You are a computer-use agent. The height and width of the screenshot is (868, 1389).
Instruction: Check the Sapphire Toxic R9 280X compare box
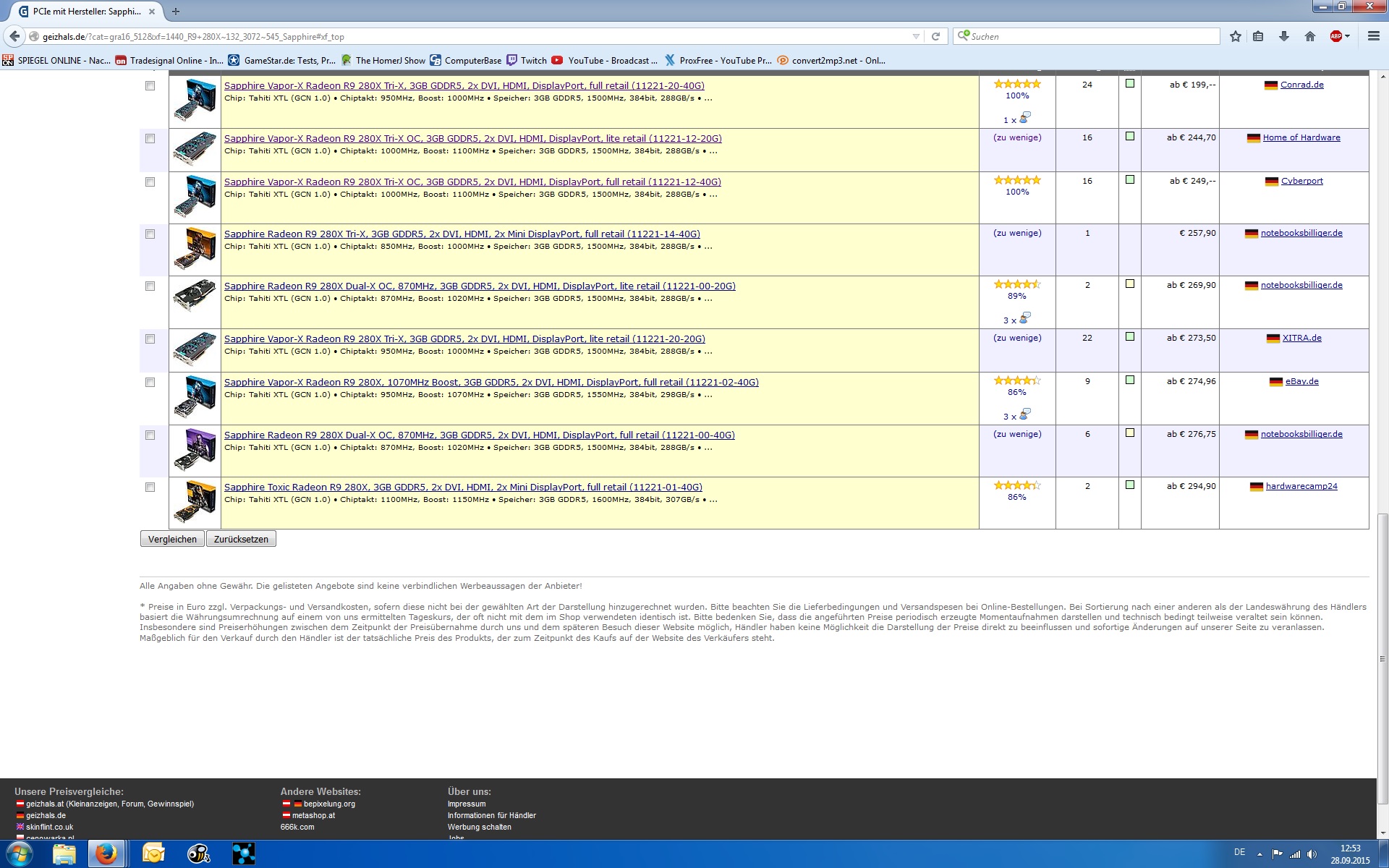click(x=150, y=488)
